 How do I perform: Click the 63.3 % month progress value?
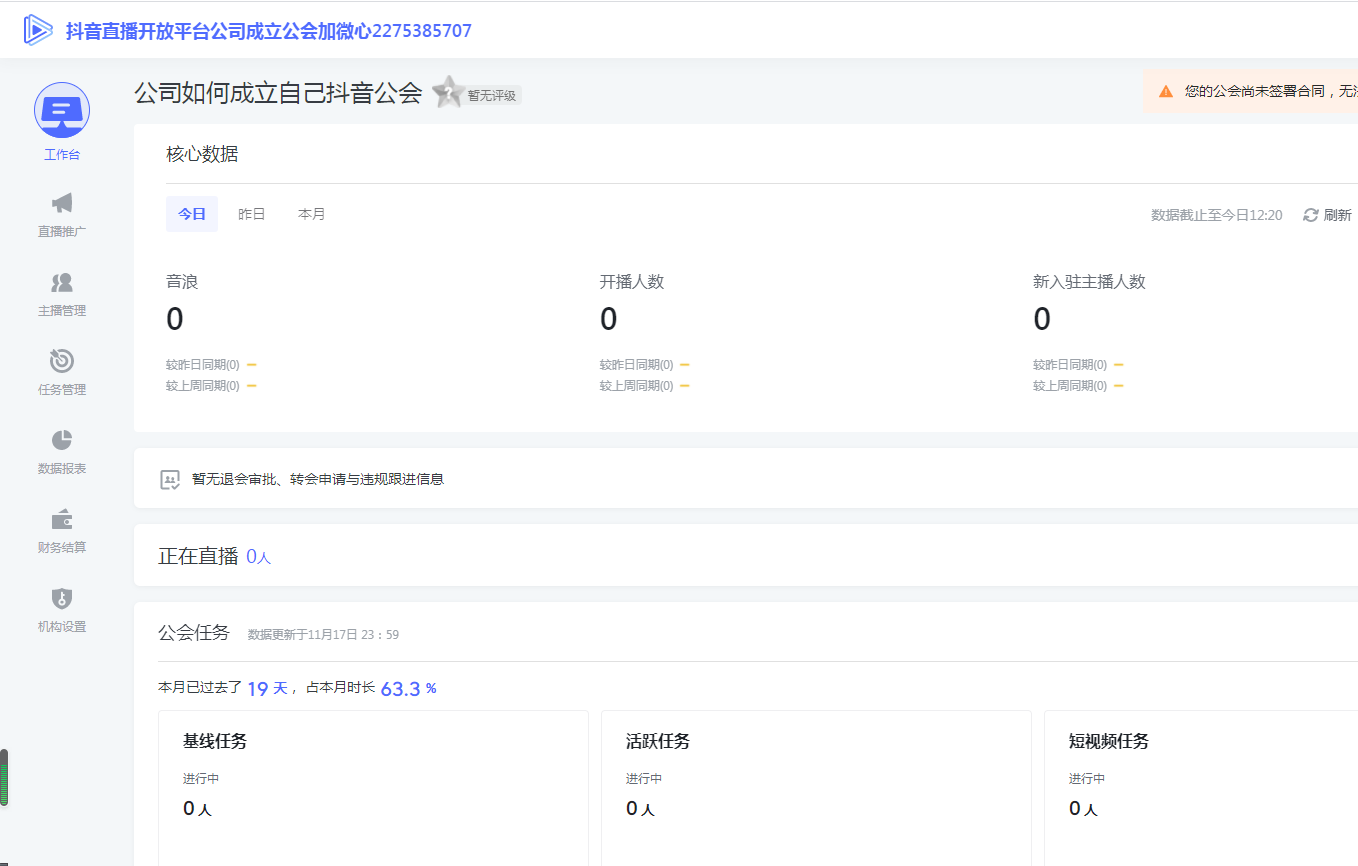(408, 688)
